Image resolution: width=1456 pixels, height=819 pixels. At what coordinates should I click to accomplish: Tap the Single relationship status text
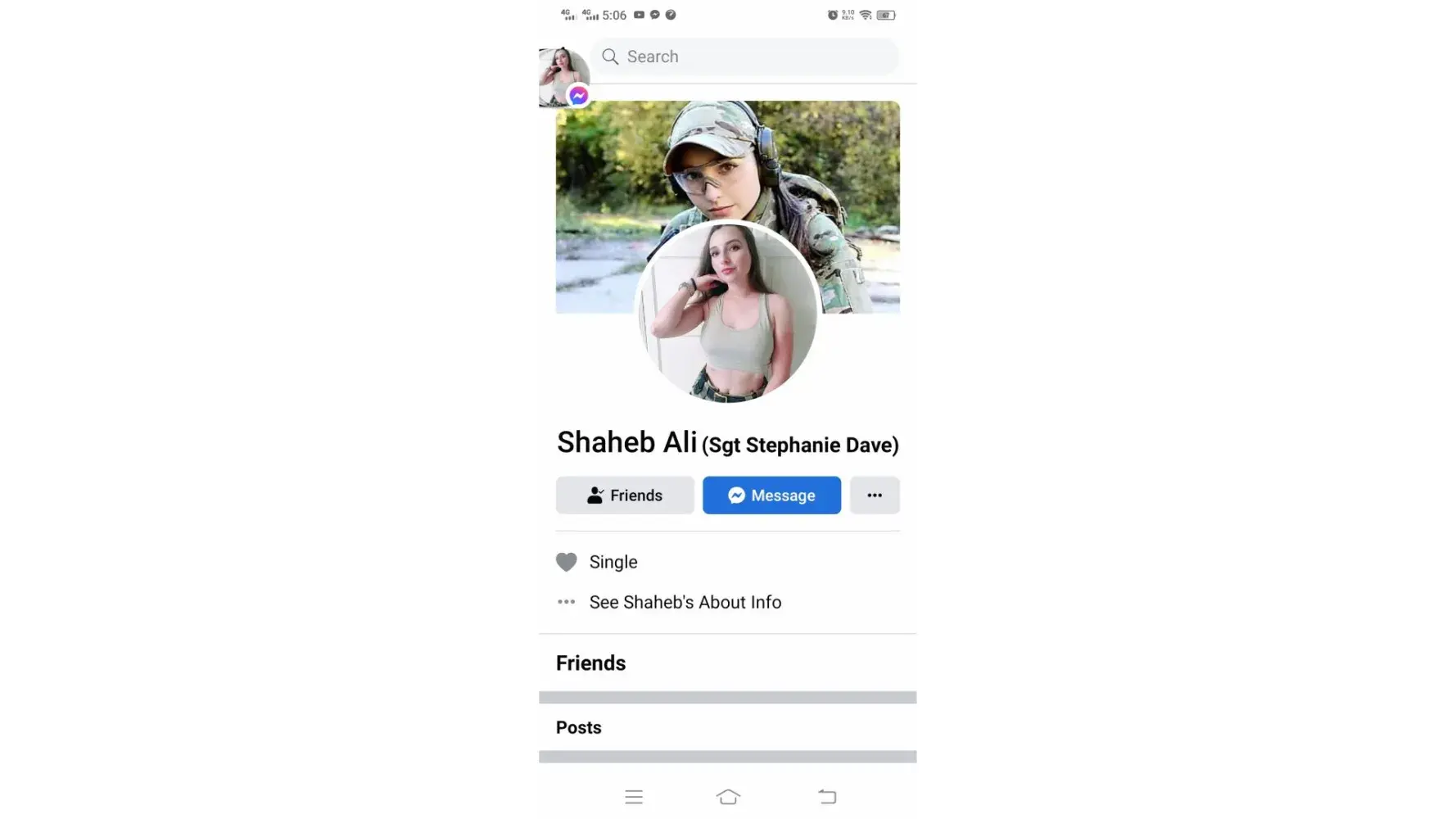point(613,563)
